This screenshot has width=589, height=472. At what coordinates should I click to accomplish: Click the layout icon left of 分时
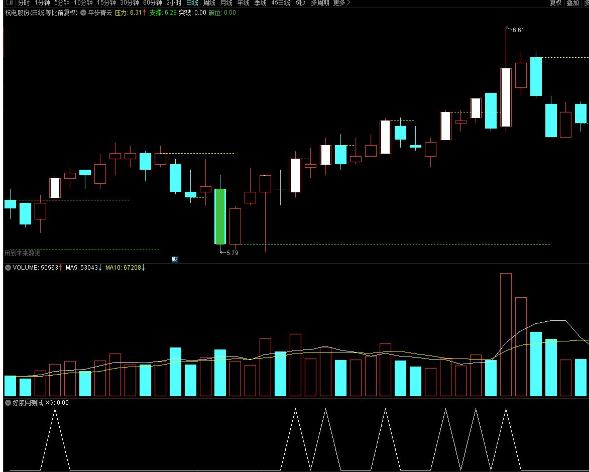coord(8,3)
